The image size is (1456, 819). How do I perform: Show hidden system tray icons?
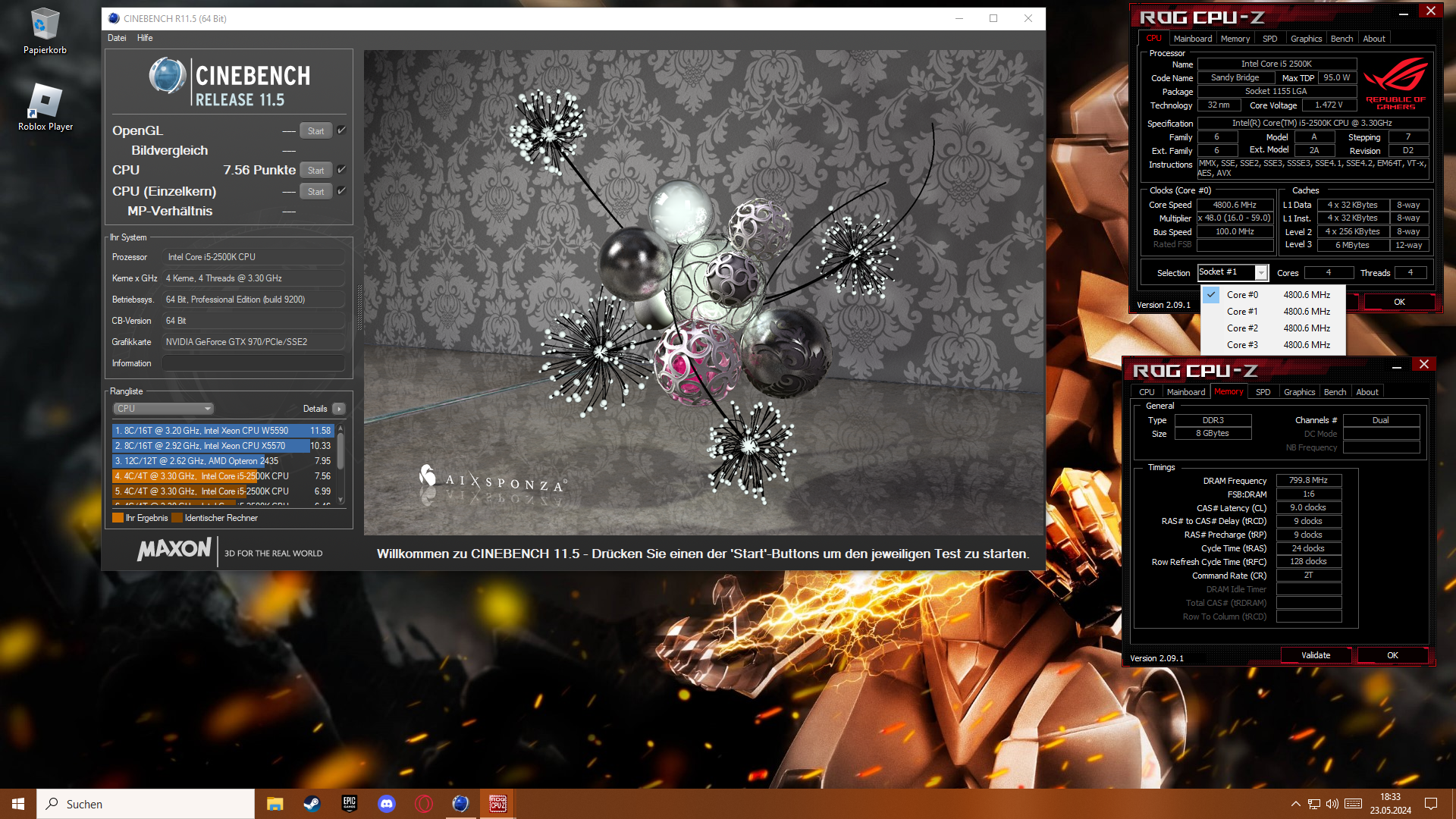point(1295,804)
